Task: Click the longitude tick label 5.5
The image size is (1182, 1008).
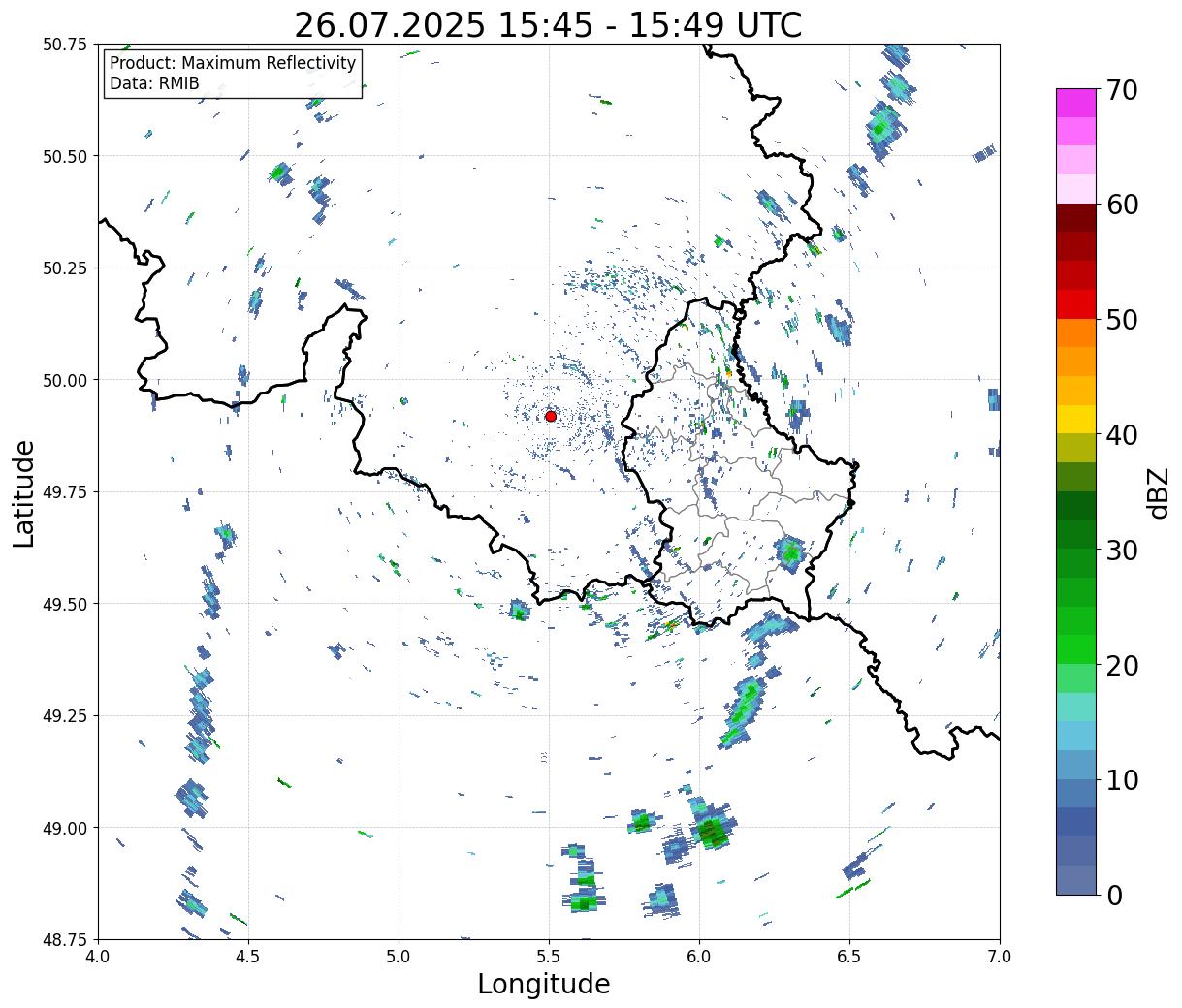Action: tap(549, 957)
